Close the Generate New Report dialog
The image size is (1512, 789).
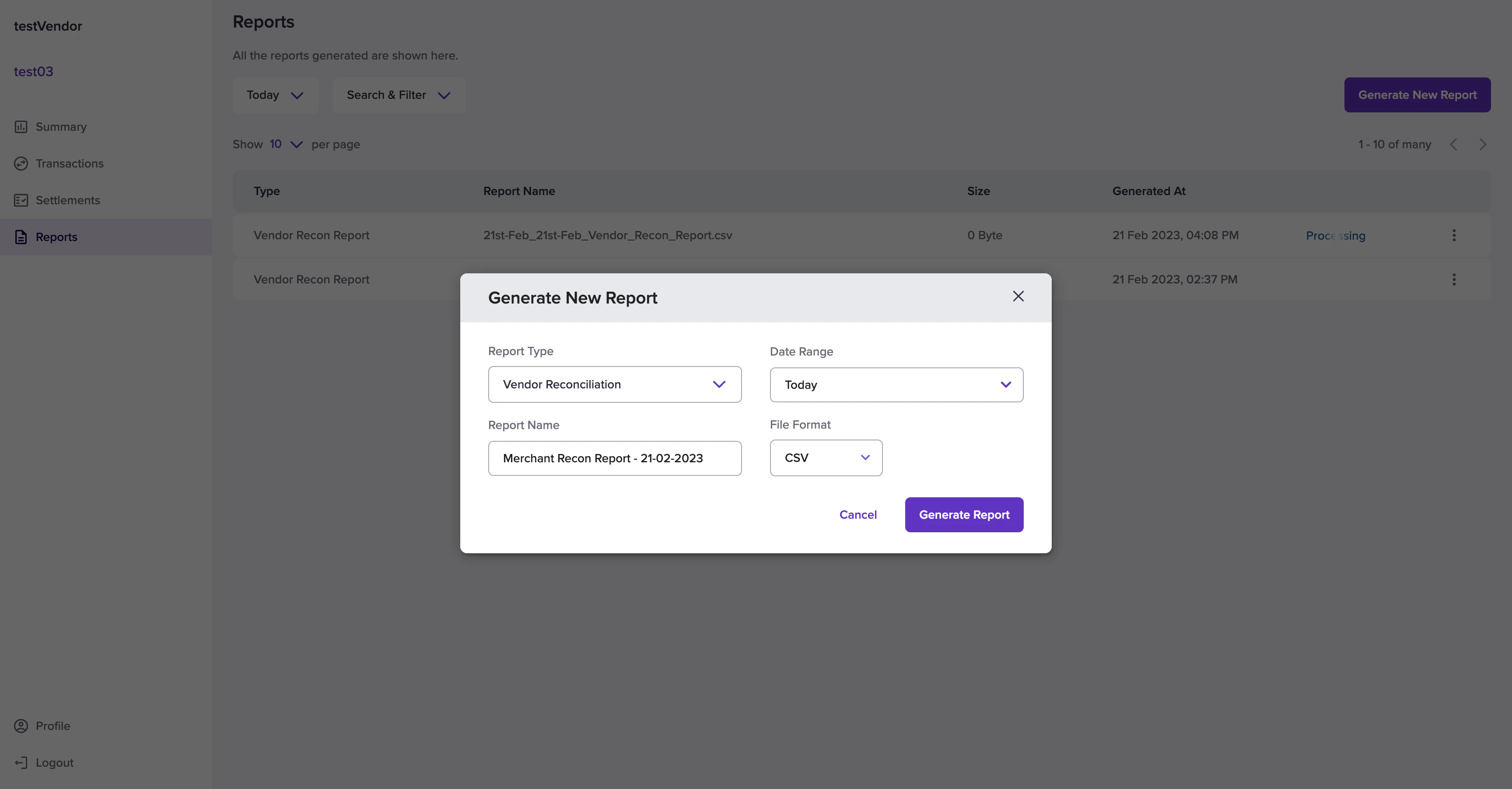pyautogui.click(x=1018, y=296)
